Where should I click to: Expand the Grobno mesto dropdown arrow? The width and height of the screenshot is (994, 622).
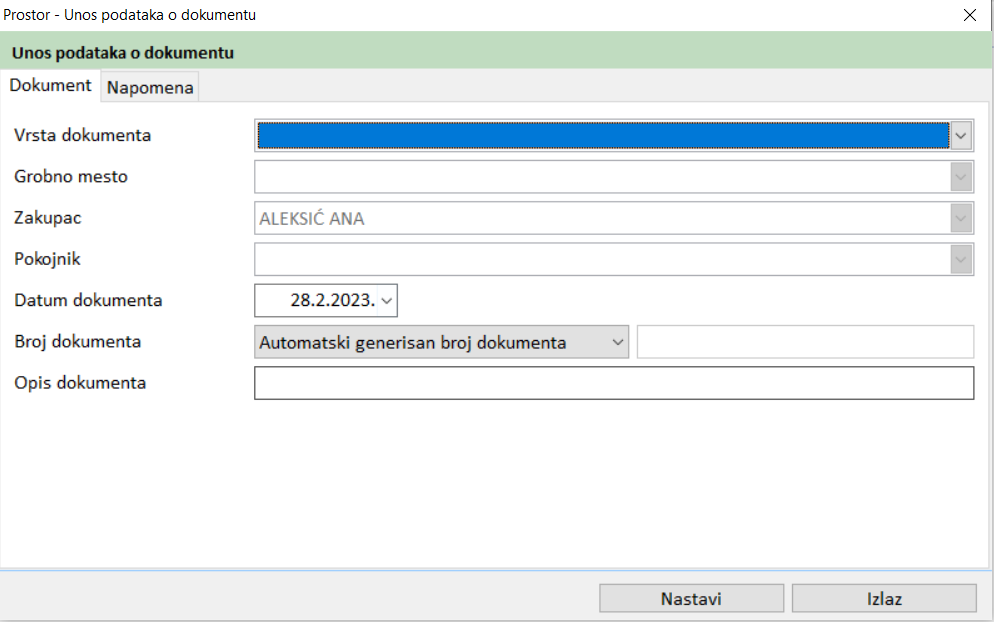961,177
